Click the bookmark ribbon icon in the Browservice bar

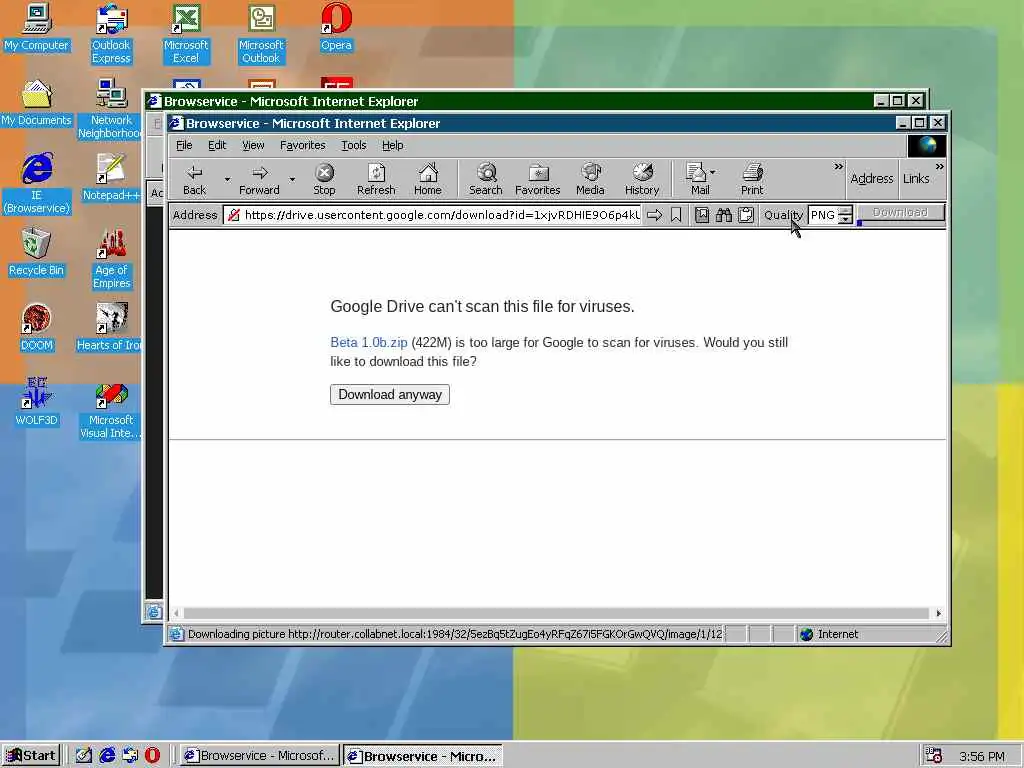(x=676, y=215)
